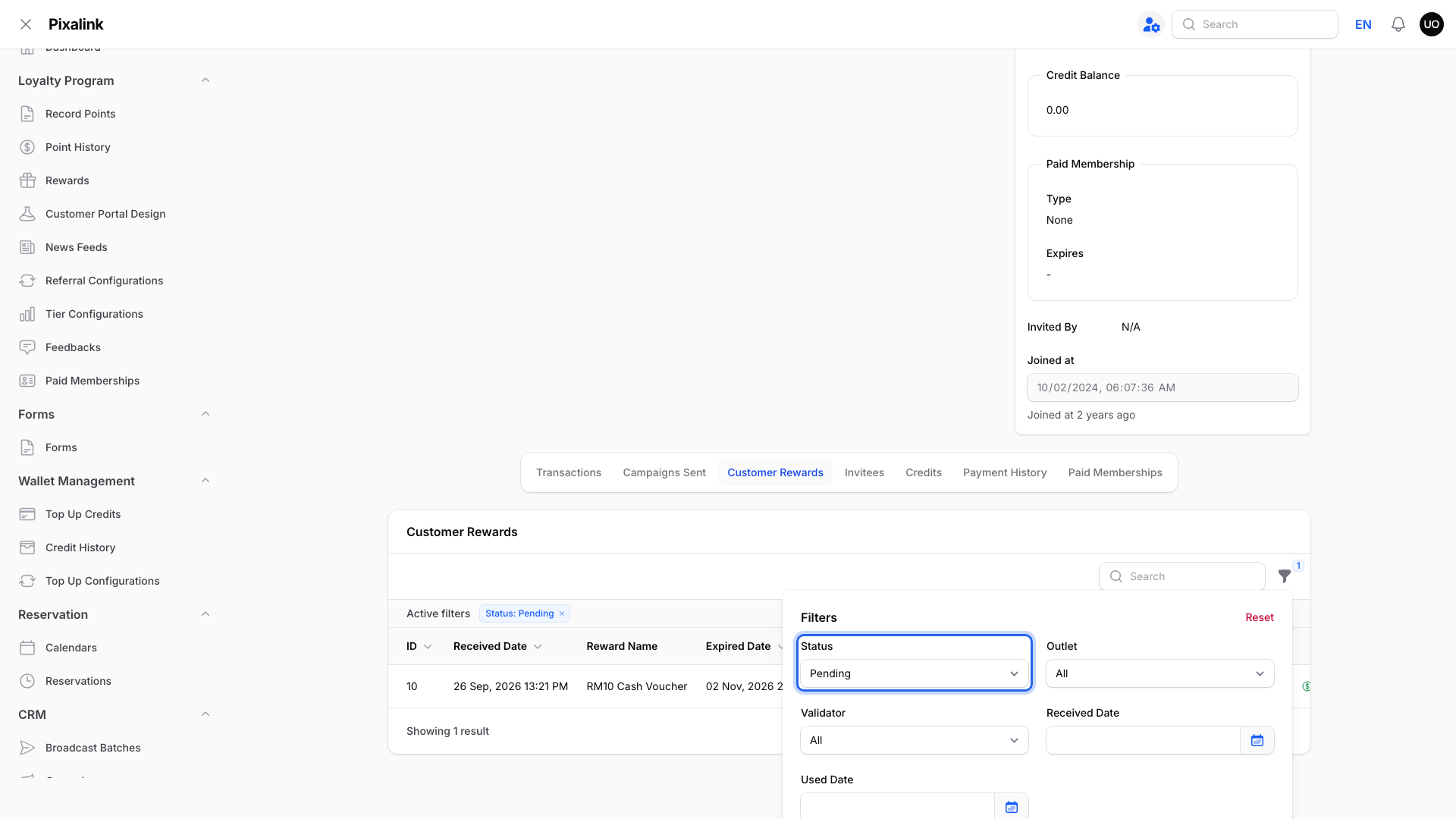
Task: Remove the Status: Pending active filter
Action: 562,613
